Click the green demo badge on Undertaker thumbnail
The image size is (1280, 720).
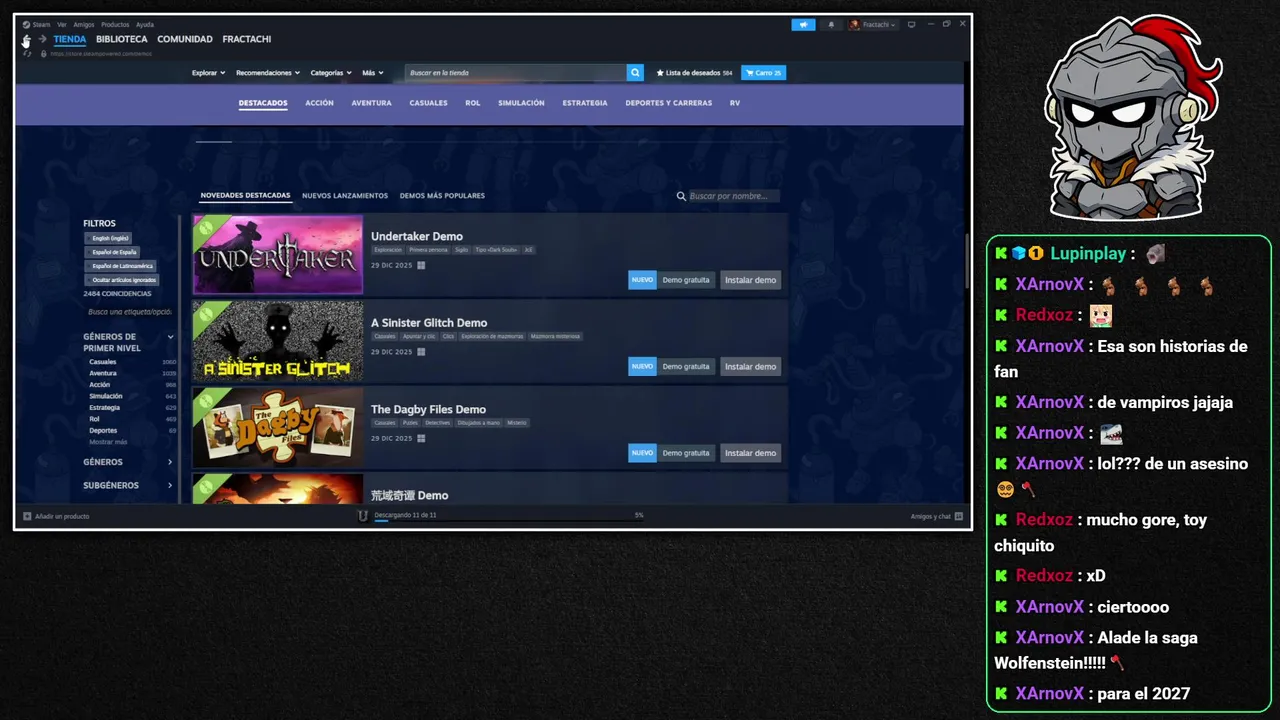[x=205, y=227]
